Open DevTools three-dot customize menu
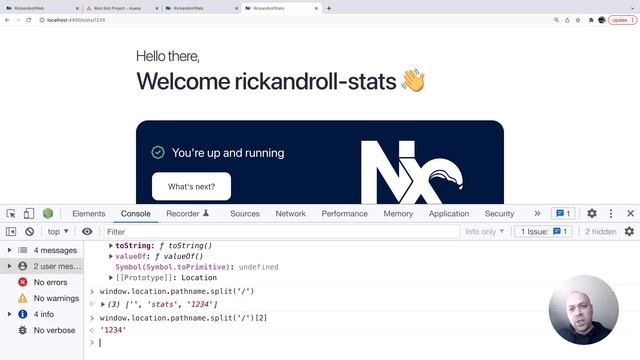This screenshot has height=360, width=640. coord(611,213)
